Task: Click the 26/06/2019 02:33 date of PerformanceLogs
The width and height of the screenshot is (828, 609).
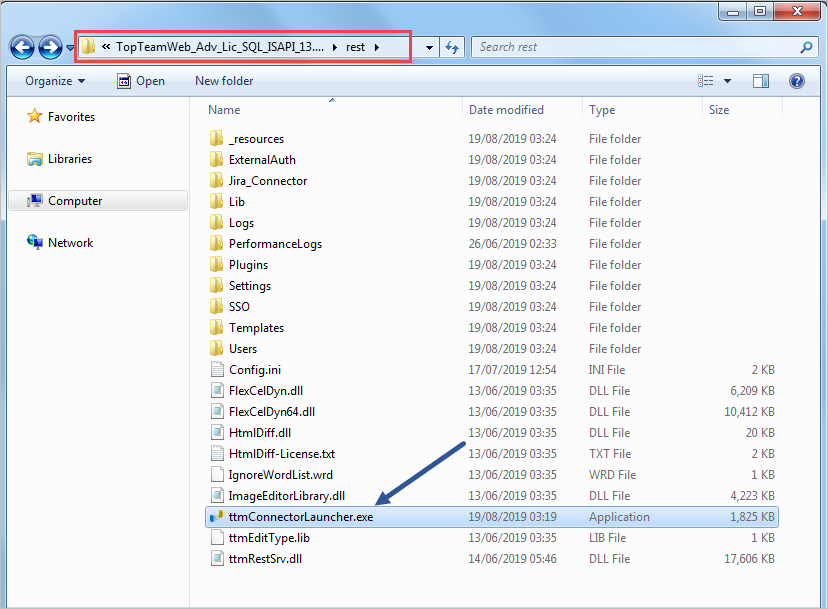Action: click(x=512, y=243)
